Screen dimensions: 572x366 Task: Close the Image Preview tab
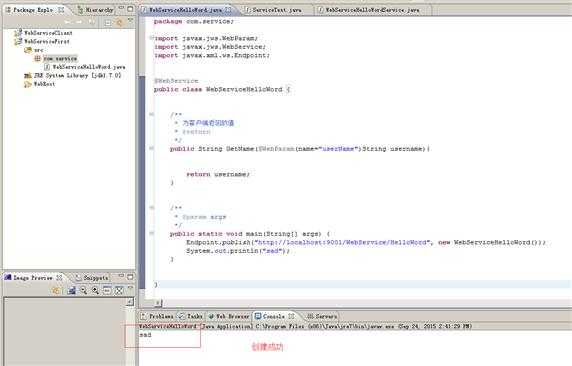pos(59,277)
